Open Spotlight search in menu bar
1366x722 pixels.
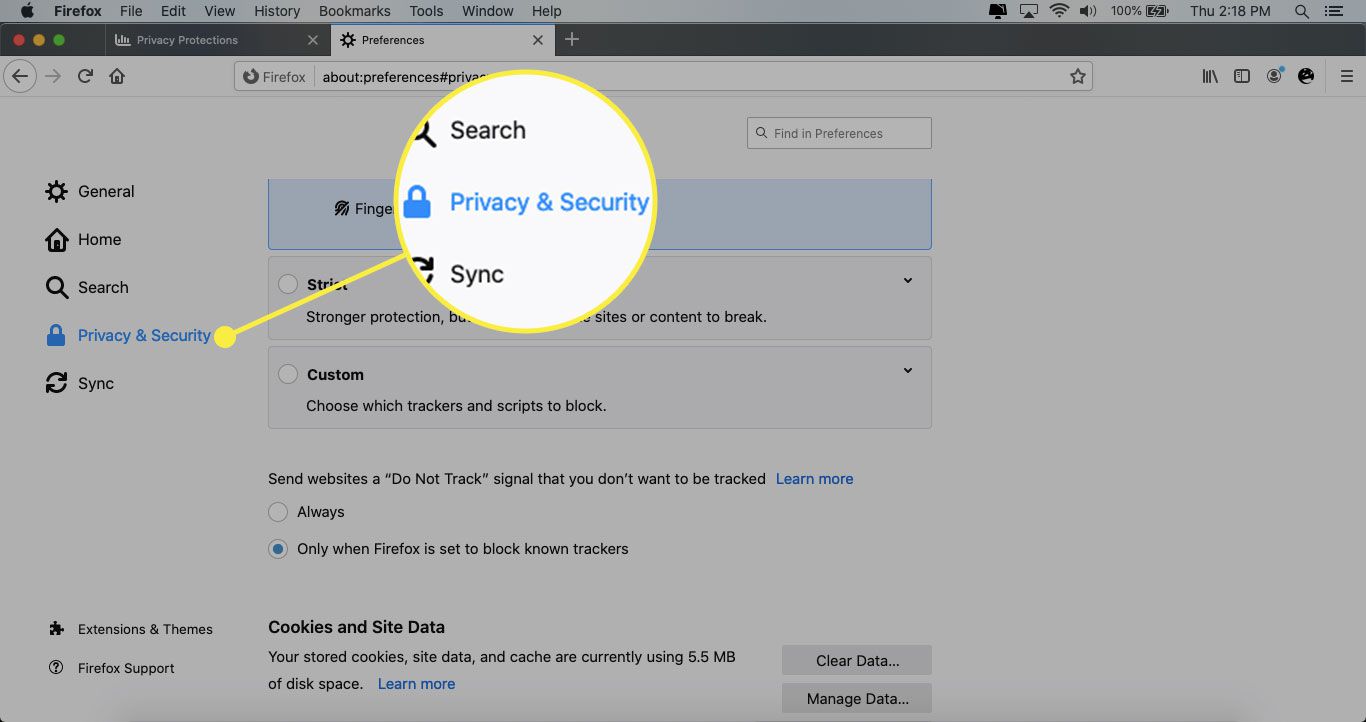coord(1301,11)
